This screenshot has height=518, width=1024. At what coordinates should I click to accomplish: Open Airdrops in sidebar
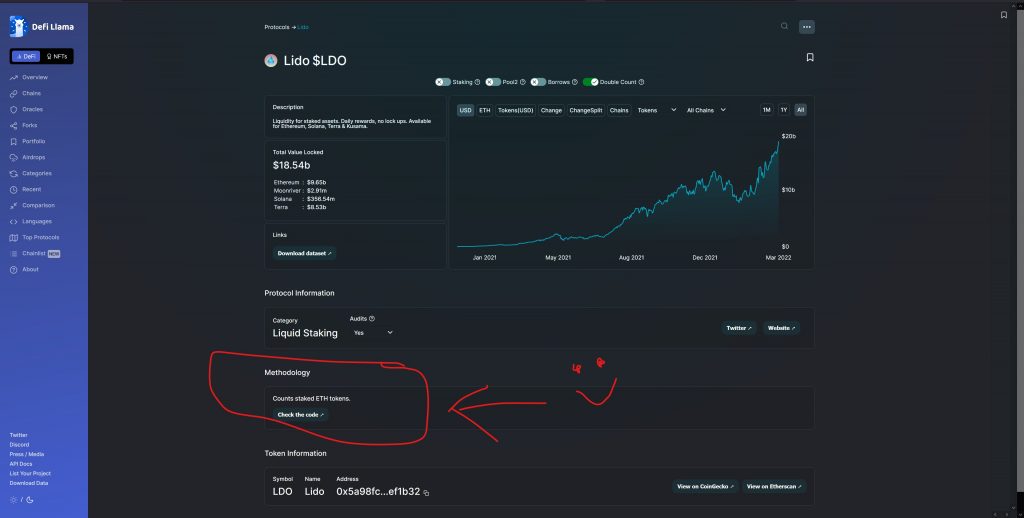click(27, 157)
